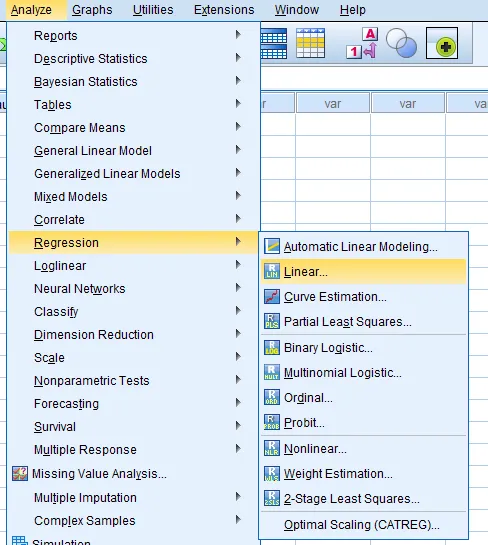Click the first full var column header
The image size is (488, 545).
click(333, 103)
